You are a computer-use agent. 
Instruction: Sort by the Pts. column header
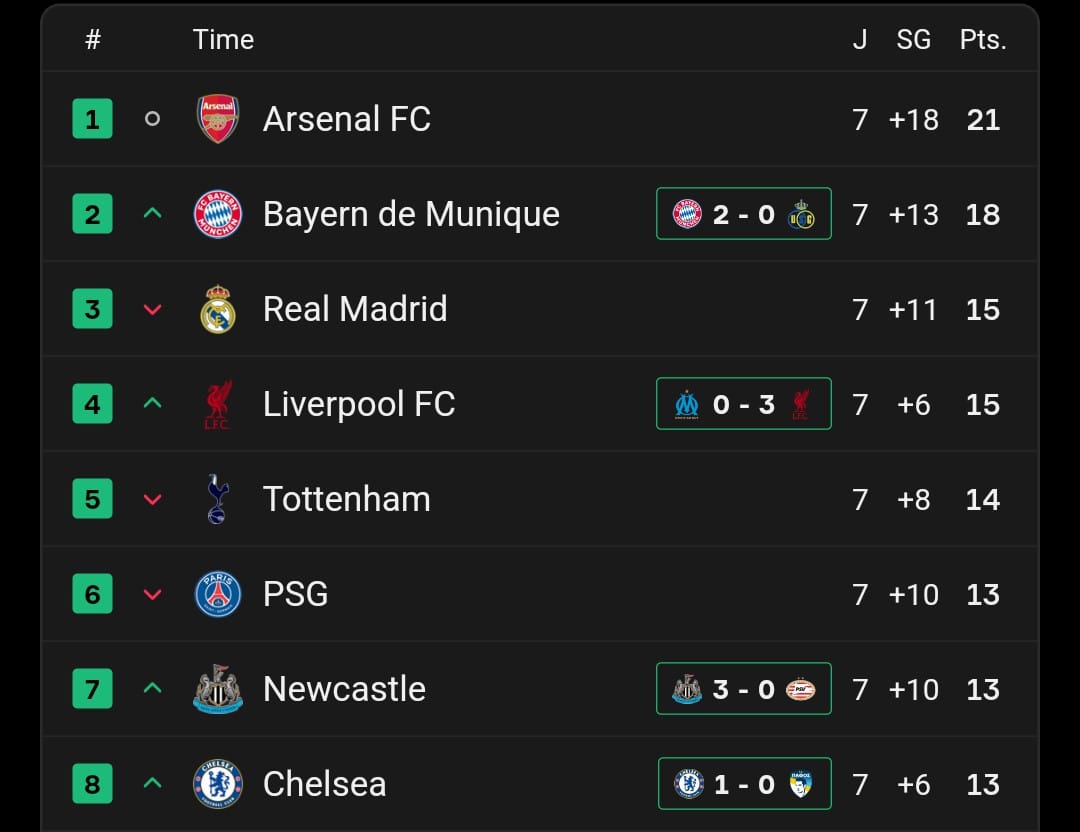tap(983, 40)
